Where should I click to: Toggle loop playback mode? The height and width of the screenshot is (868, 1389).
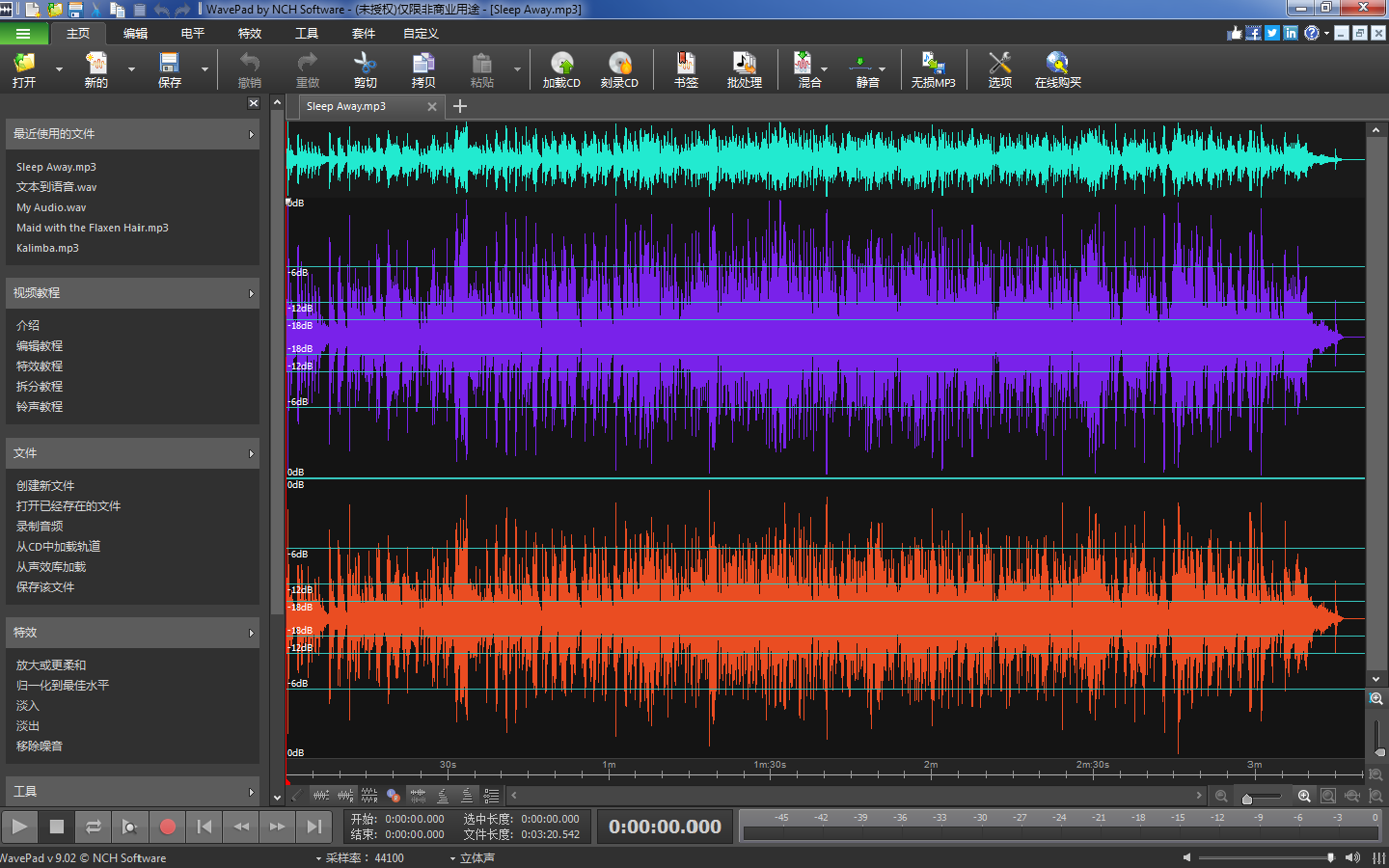pos(94,827)
